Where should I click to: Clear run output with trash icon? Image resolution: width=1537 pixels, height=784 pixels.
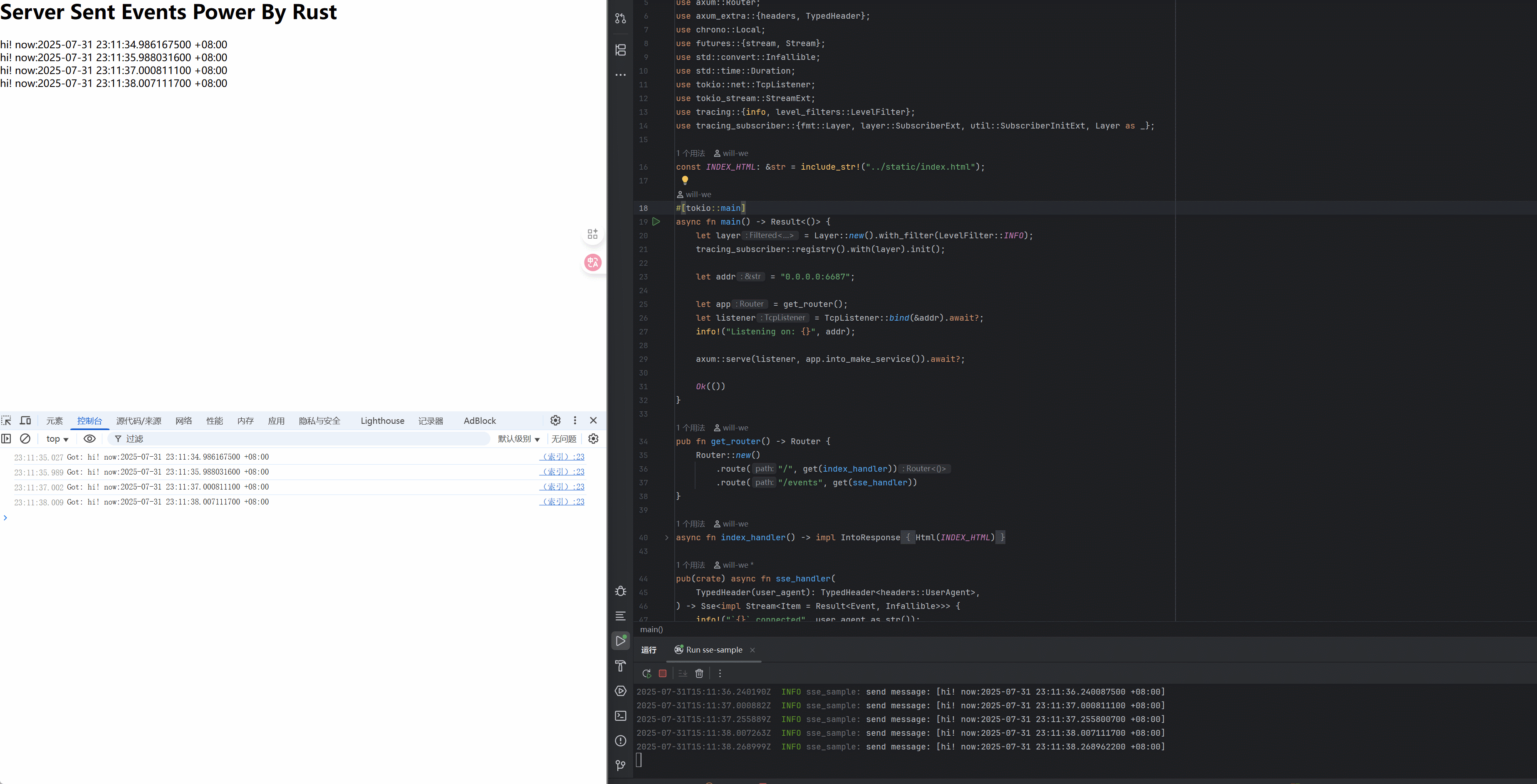pos(699,673)
